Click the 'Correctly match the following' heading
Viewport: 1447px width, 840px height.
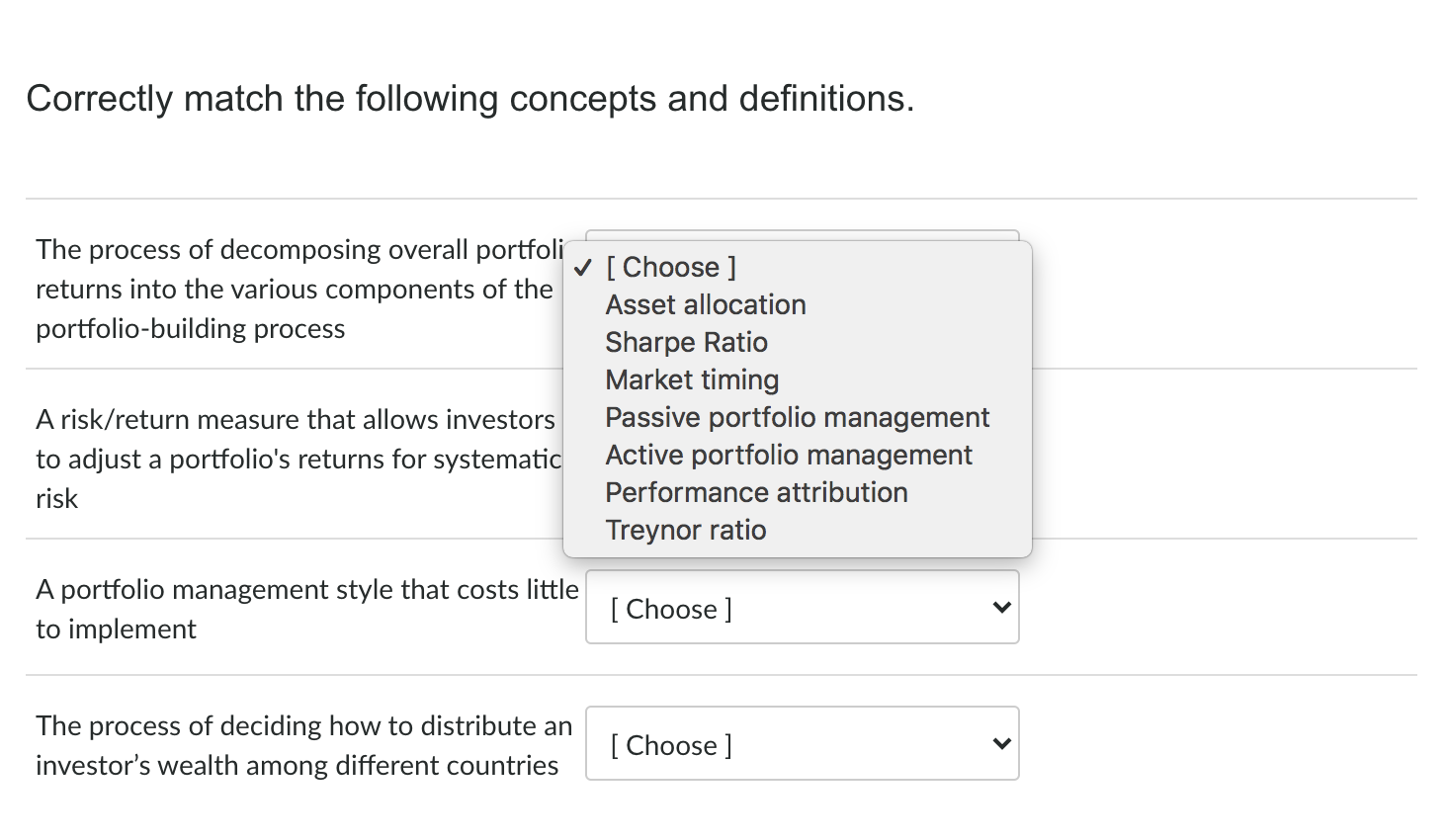pos(470,99)
